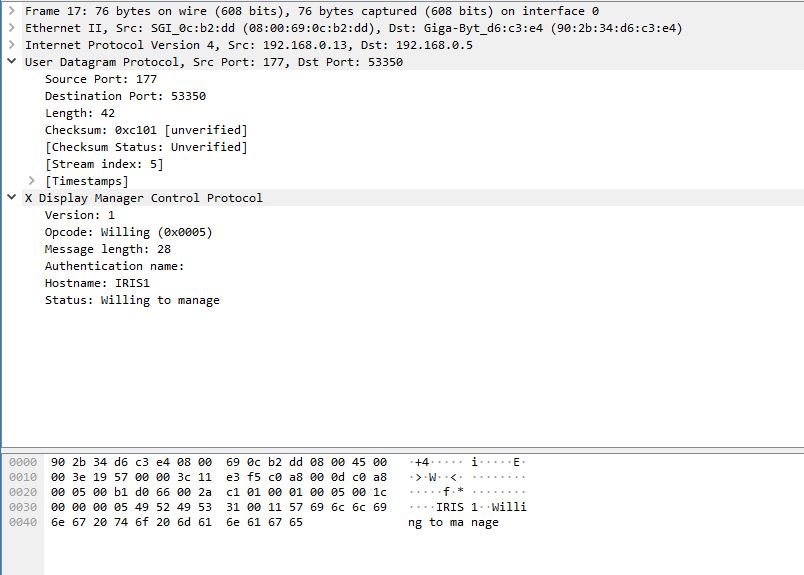Select the Hostname: IRIS1 field
804x575 pixels.
coord(97,283)
